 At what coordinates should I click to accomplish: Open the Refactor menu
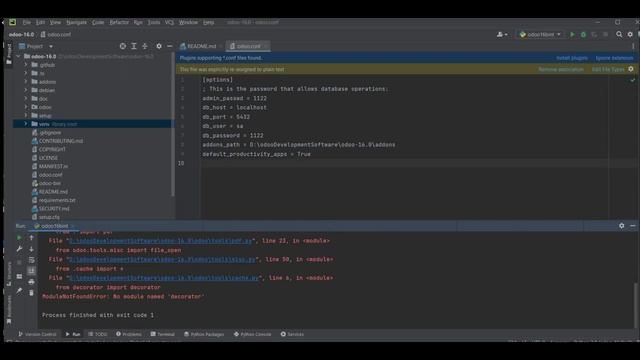click(x=119, y=22)
